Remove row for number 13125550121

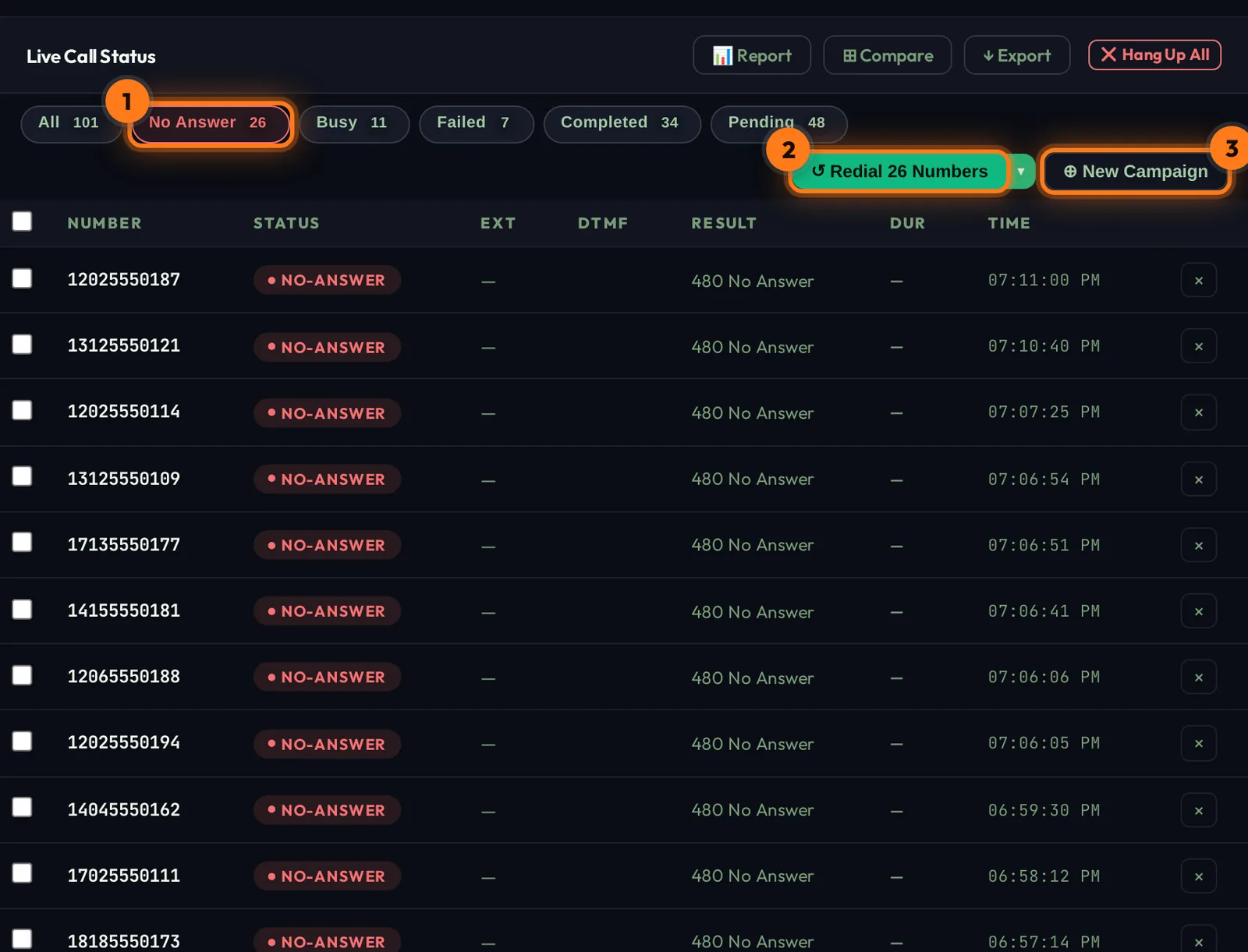tap(1199, 346)
